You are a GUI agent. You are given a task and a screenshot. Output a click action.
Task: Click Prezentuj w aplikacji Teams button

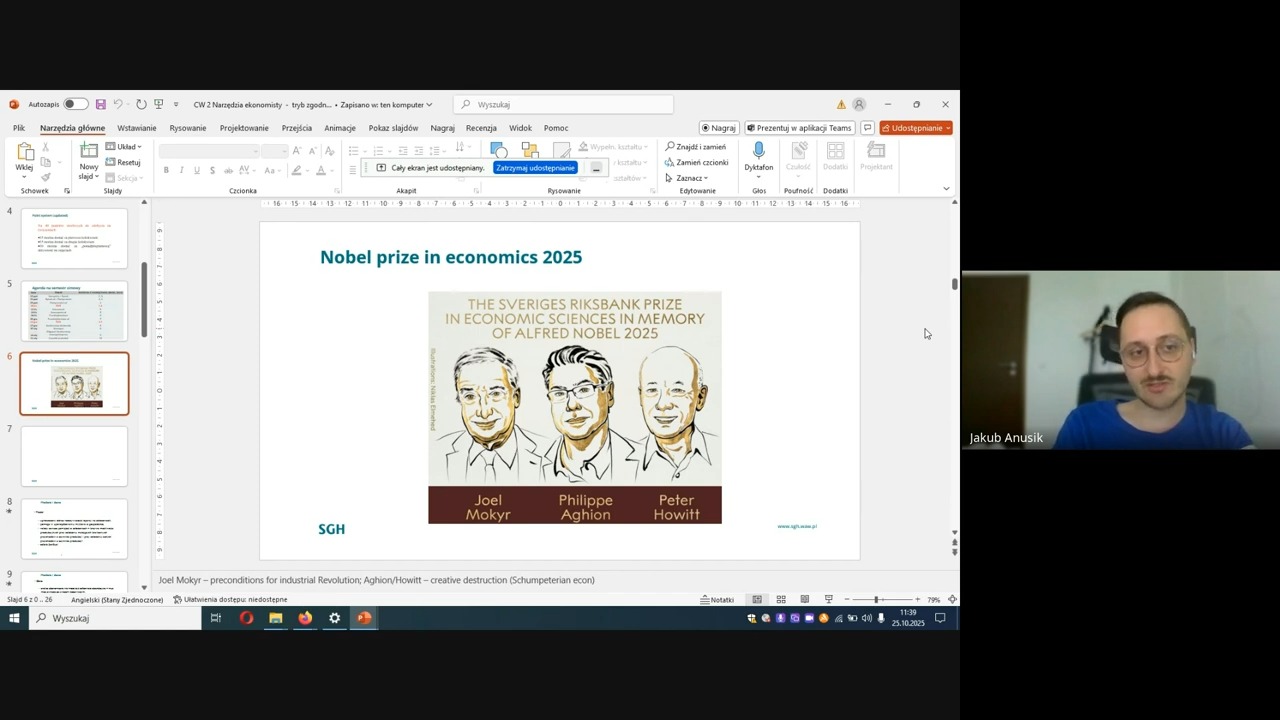click(799, 128)
